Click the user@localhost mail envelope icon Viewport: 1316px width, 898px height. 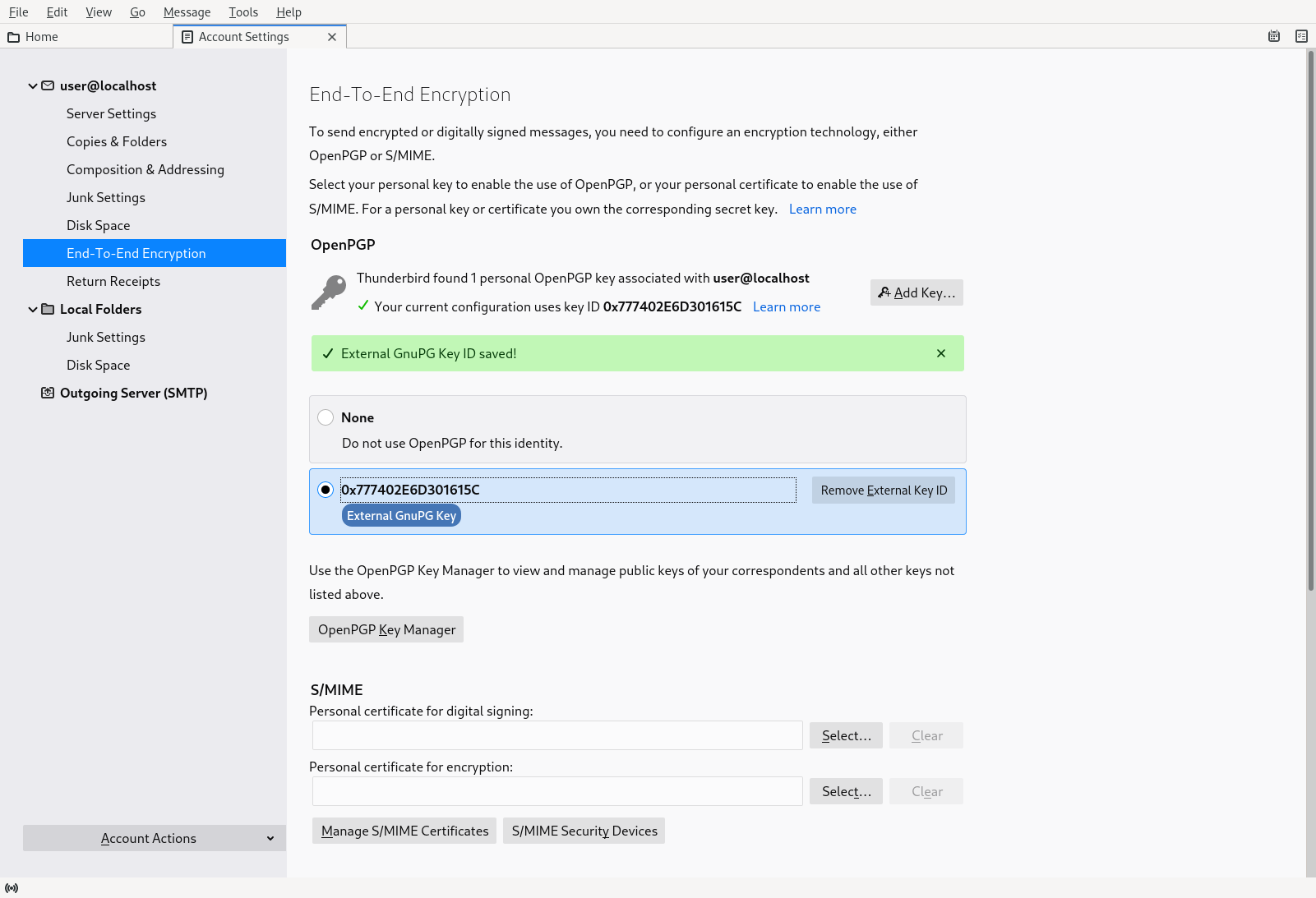48,85
